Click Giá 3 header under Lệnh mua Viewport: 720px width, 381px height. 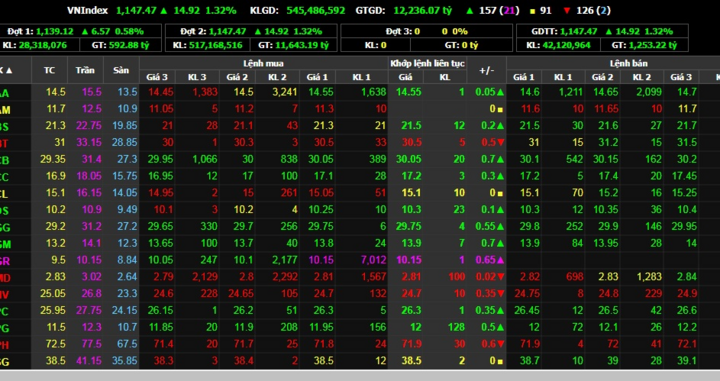click(x=157, y=77)
